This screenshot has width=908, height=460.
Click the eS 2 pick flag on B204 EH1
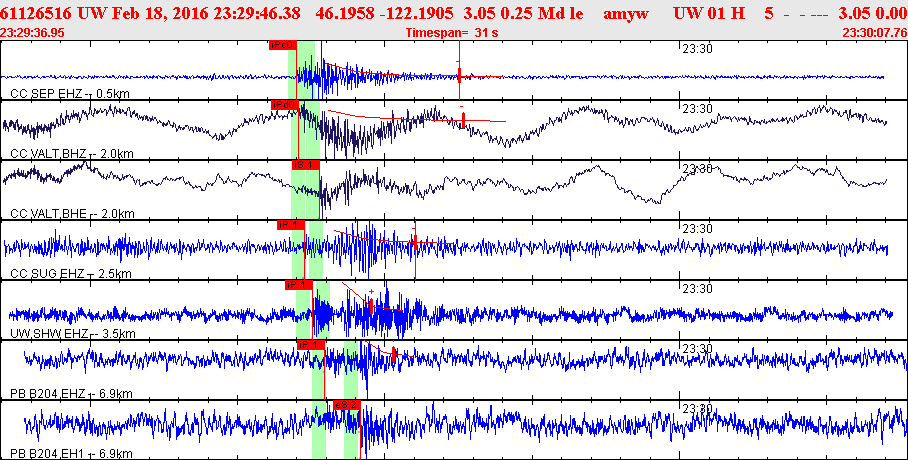346,404
